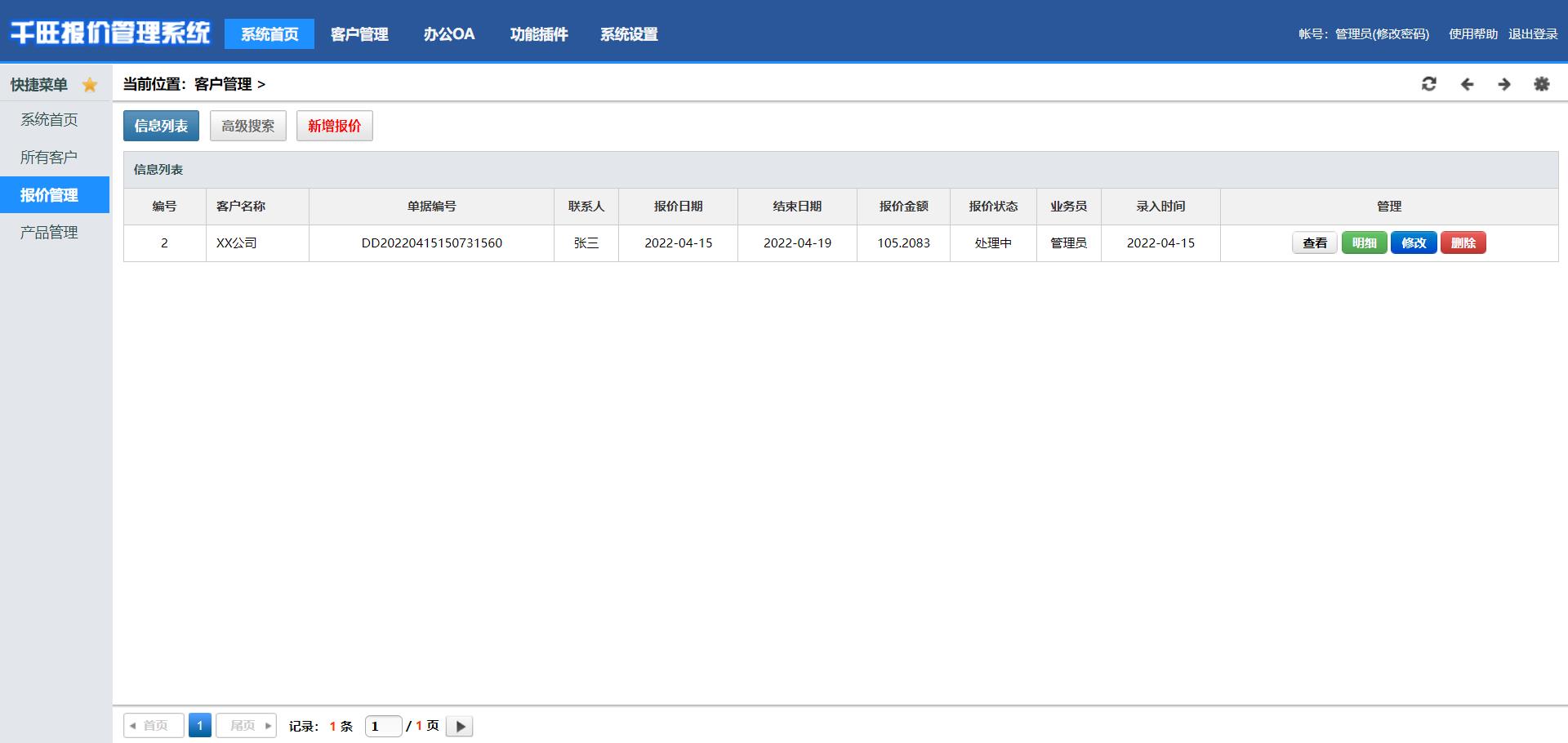
Task: Click the back arrow icon
Action: click(1467, 84)
